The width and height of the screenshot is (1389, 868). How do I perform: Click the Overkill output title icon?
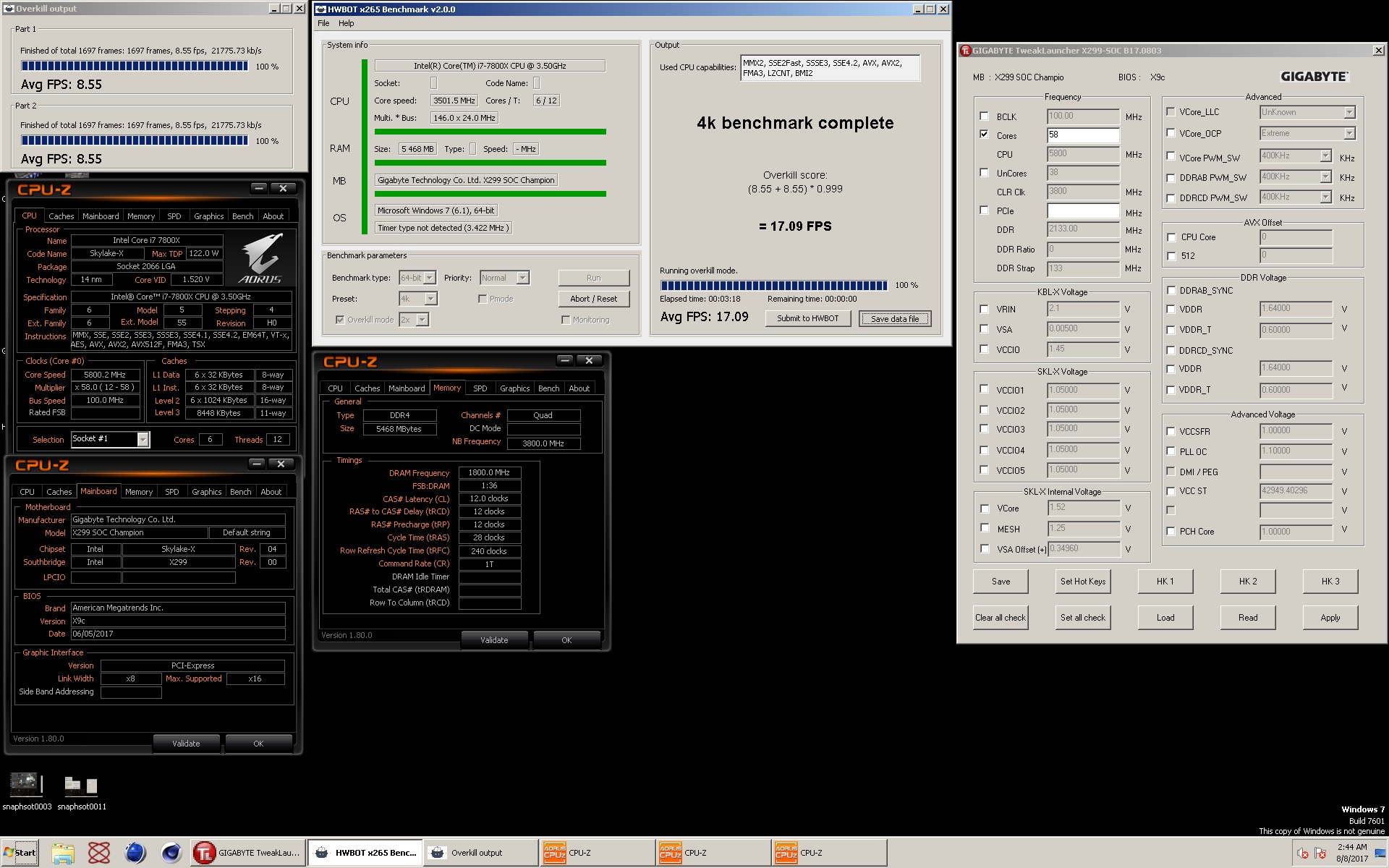[9, 9]
